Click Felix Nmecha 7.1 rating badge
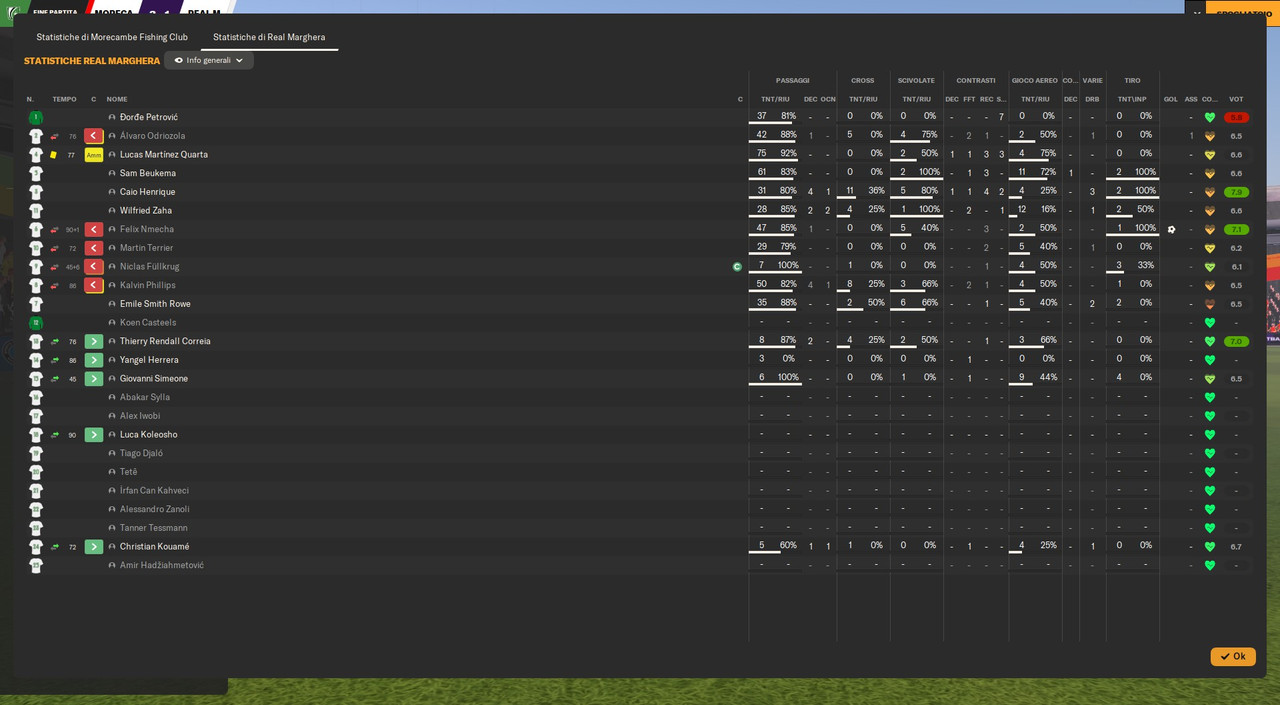This screenshot has width=1280, height=705. click(x=1236, y=230)
